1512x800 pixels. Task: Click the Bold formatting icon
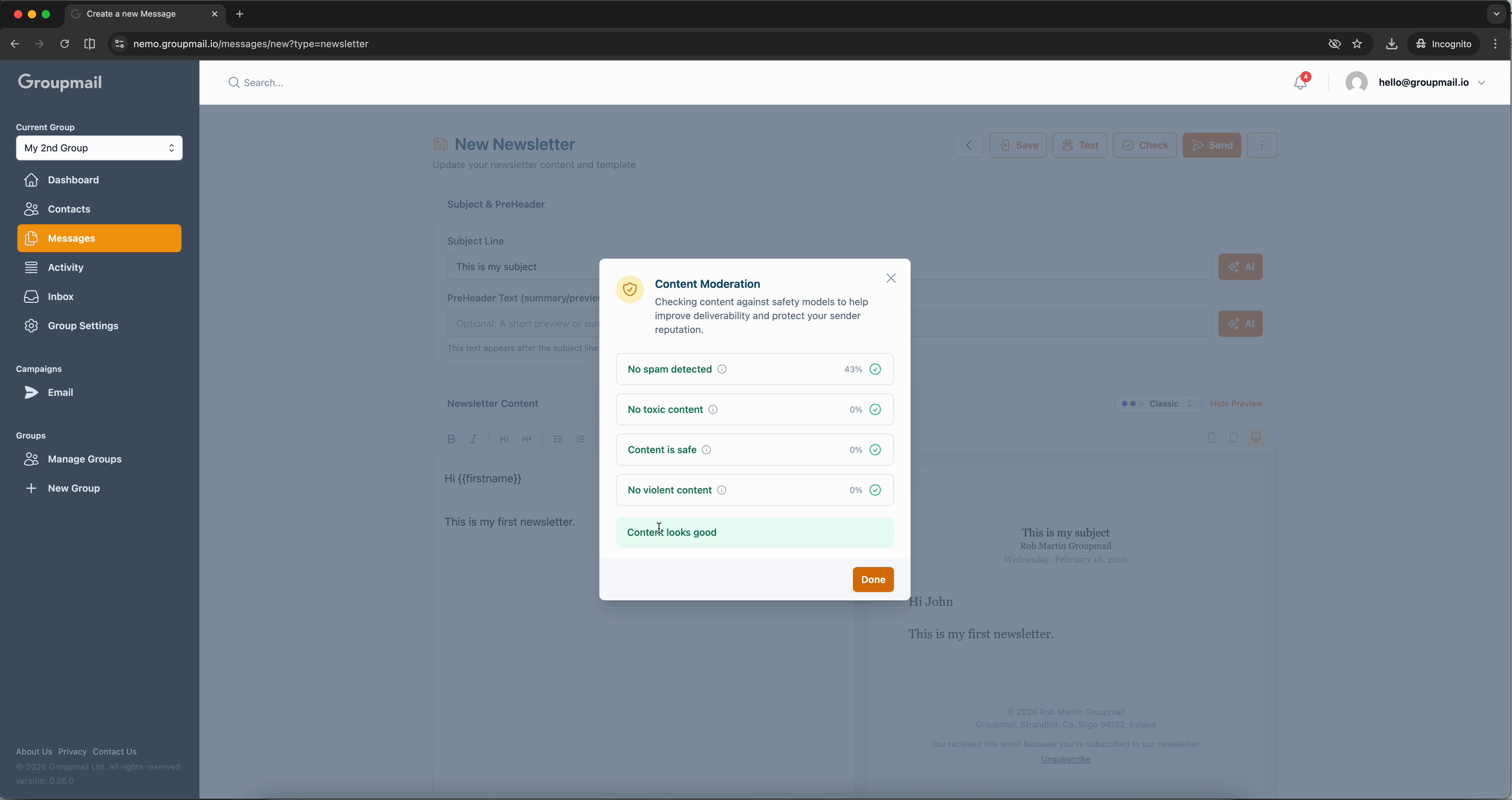point(451,439)
